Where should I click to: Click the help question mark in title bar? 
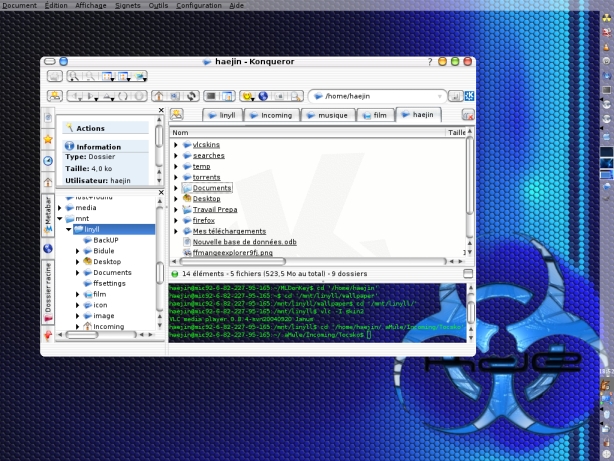430,61
